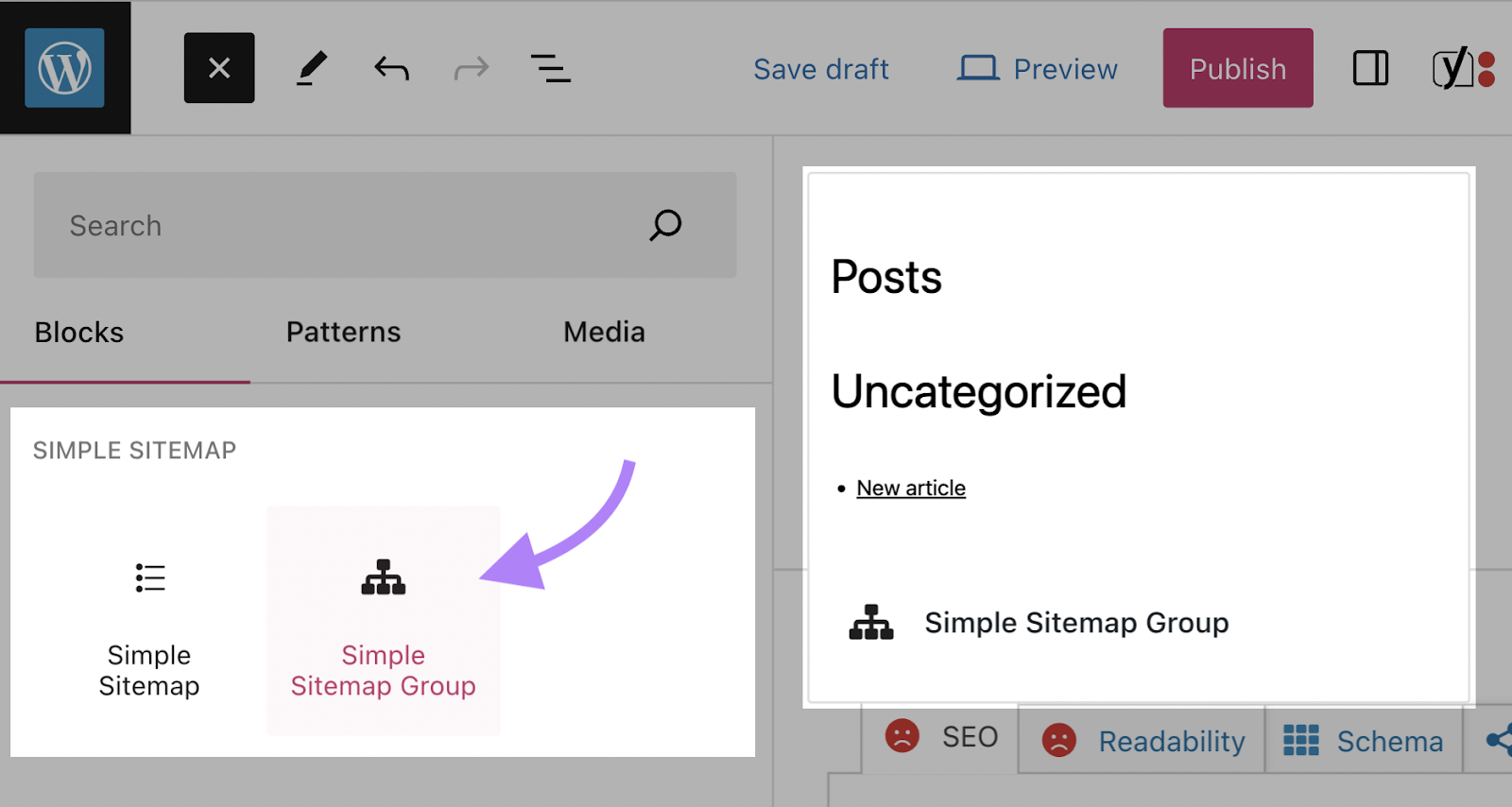1512x807 pixels.
Task: Redo the last undone change
Action: click(472, 68)
